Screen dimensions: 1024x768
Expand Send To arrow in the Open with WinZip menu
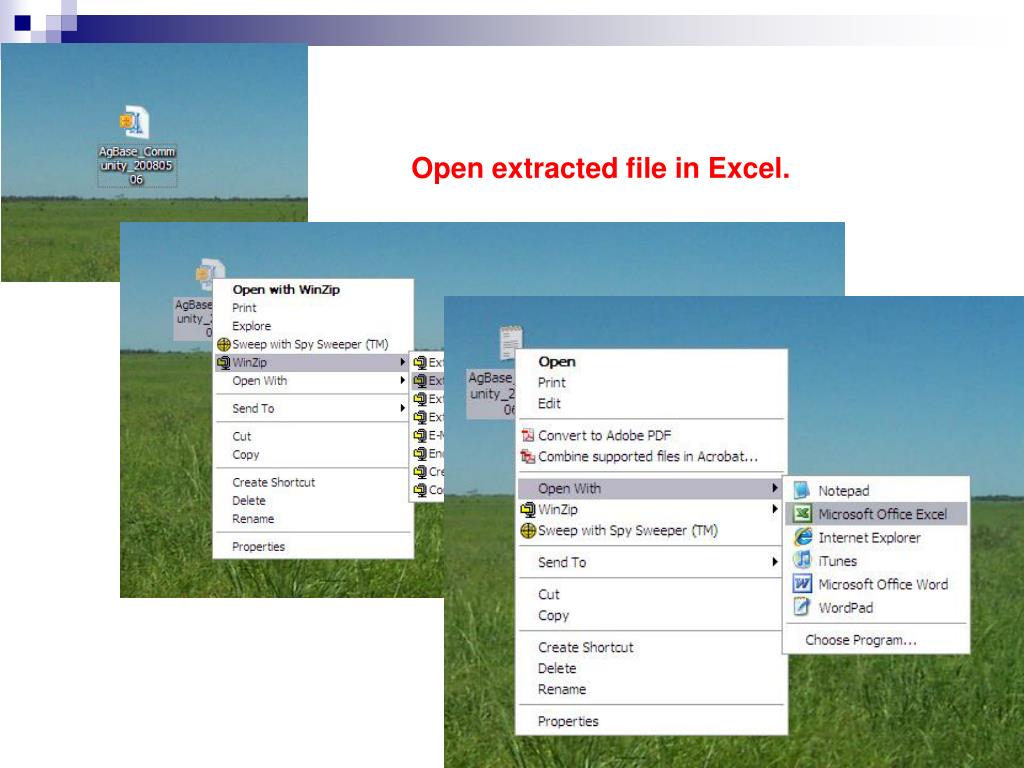pos(402,408)
